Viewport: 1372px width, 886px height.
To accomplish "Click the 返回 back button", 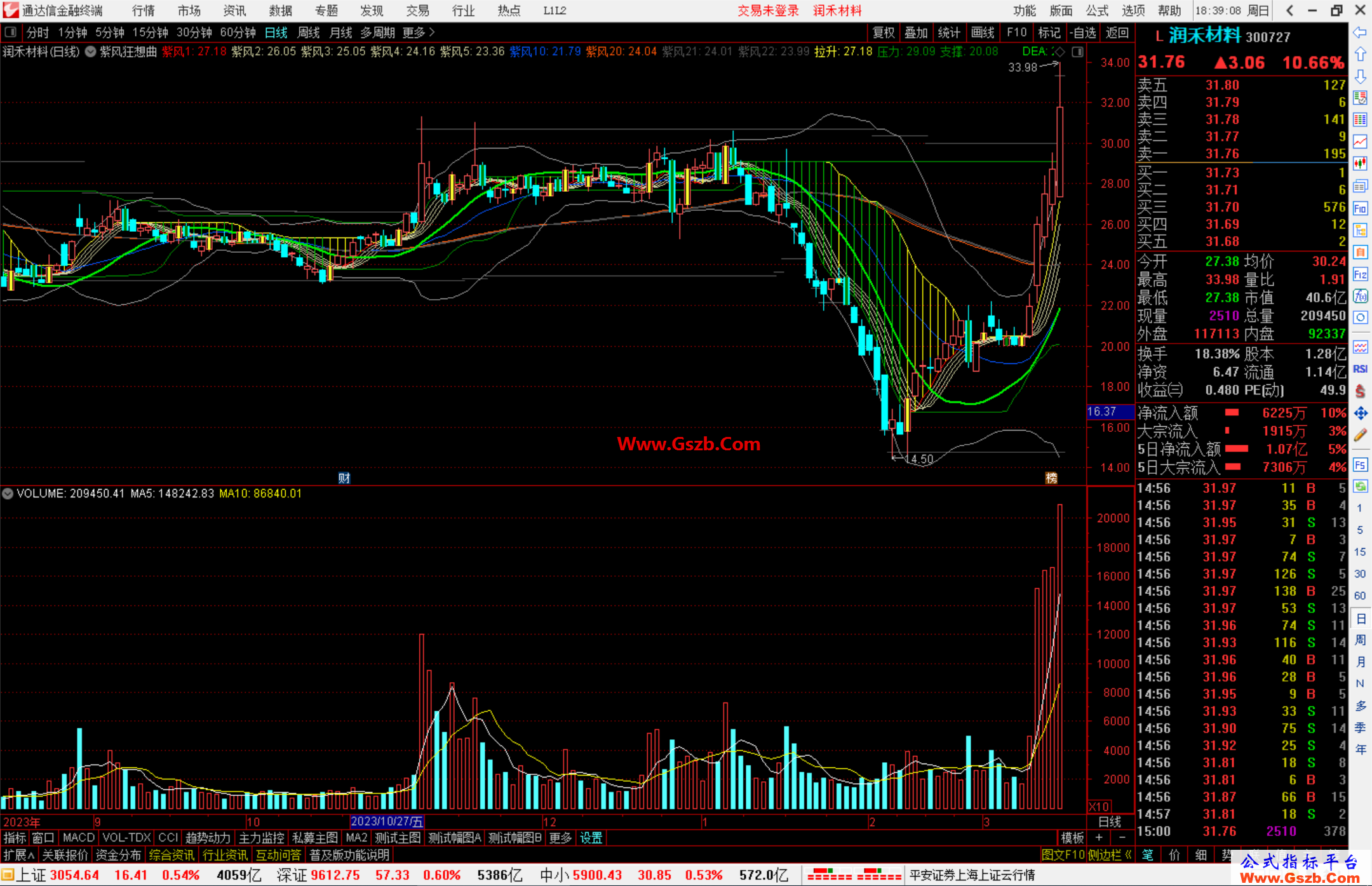I will tap(1117, 32).
